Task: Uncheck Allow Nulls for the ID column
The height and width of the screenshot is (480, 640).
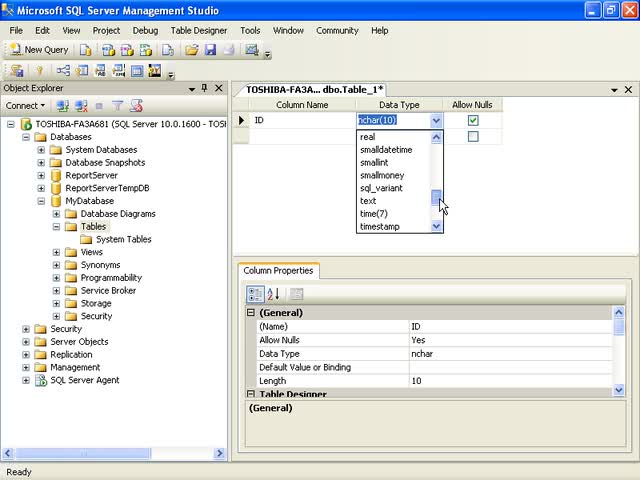Action: (x=473, y=121)
